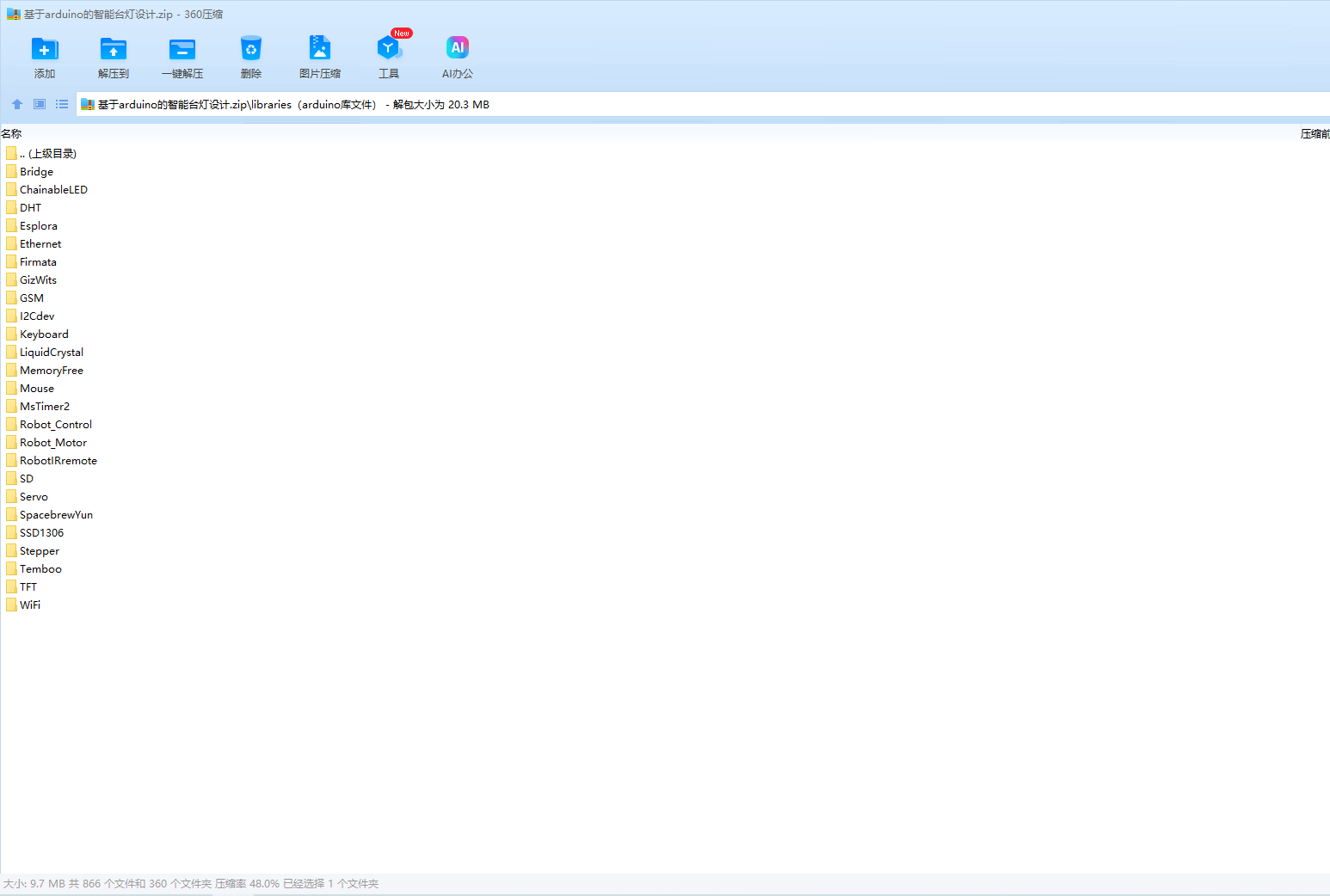The width and height of the screenshot is (1330, 896).
Task: Open the Image Compression (图片压缩) tool
Action: (x=320, y=50)
